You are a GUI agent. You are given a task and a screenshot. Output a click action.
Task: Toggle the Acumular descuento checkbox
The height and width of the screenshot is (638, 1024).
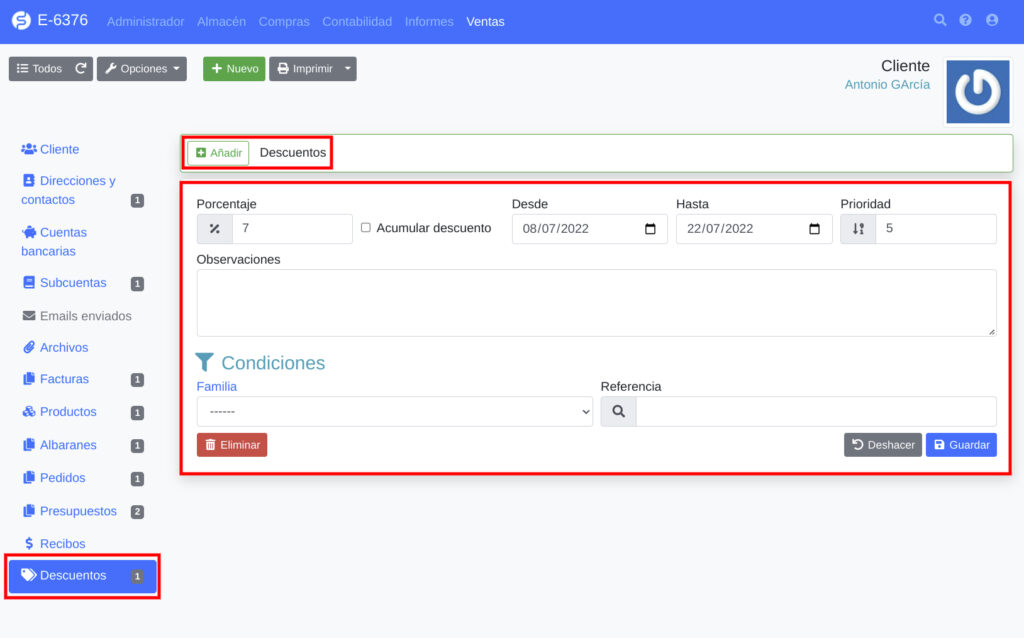click(x=366, y=228)
